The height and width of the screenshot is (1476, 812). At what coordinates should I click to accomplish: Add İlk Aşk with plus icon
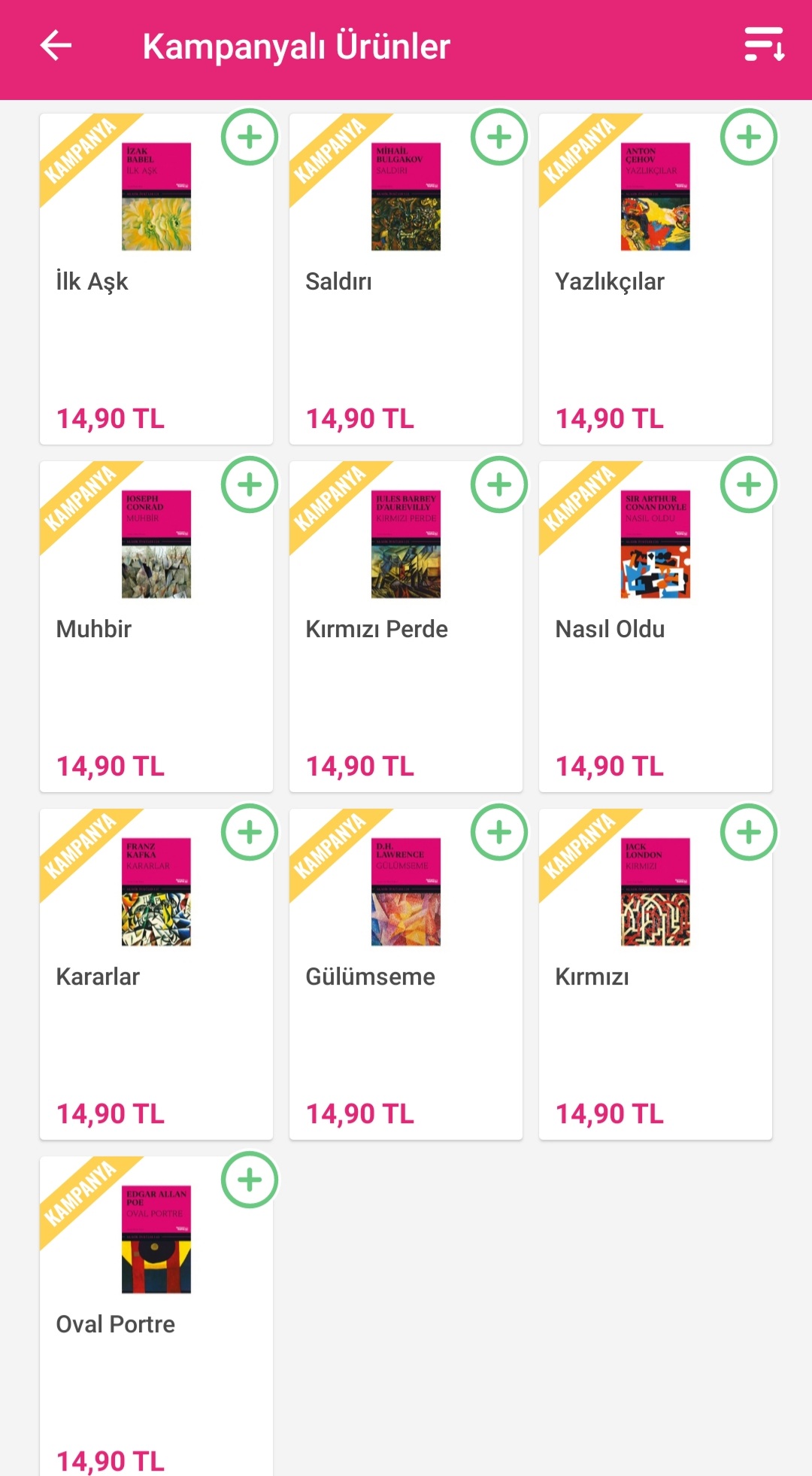click(250, 138)
